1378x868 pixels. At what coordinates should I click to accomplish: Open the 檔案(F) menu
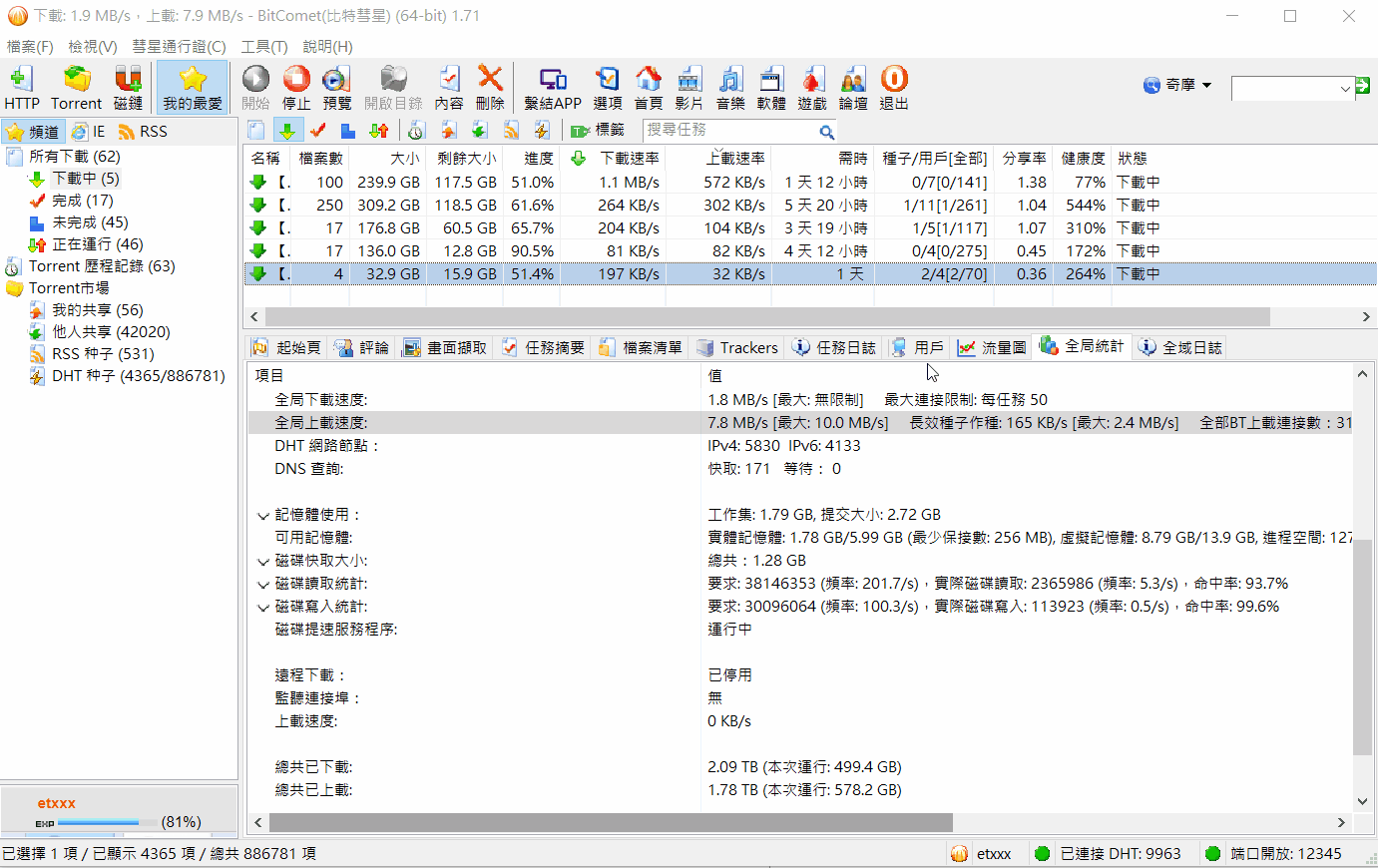tap(30, 46)
